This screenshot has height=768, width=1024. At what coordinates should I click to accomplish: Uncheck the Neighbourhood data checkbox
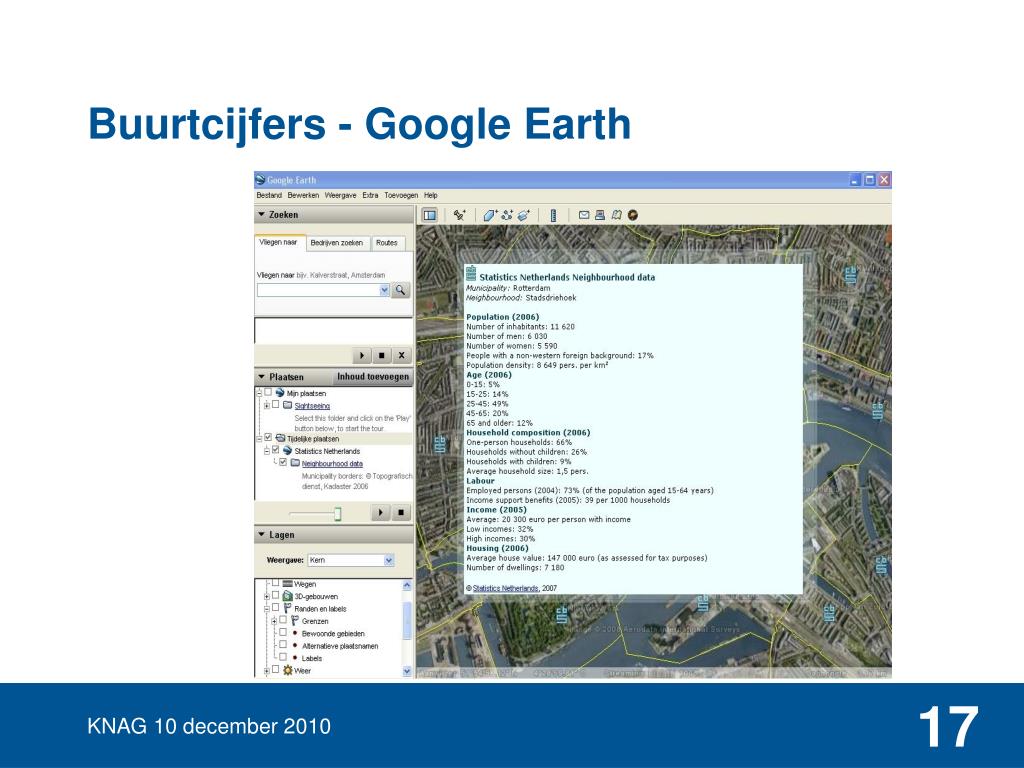pos(283,462)
